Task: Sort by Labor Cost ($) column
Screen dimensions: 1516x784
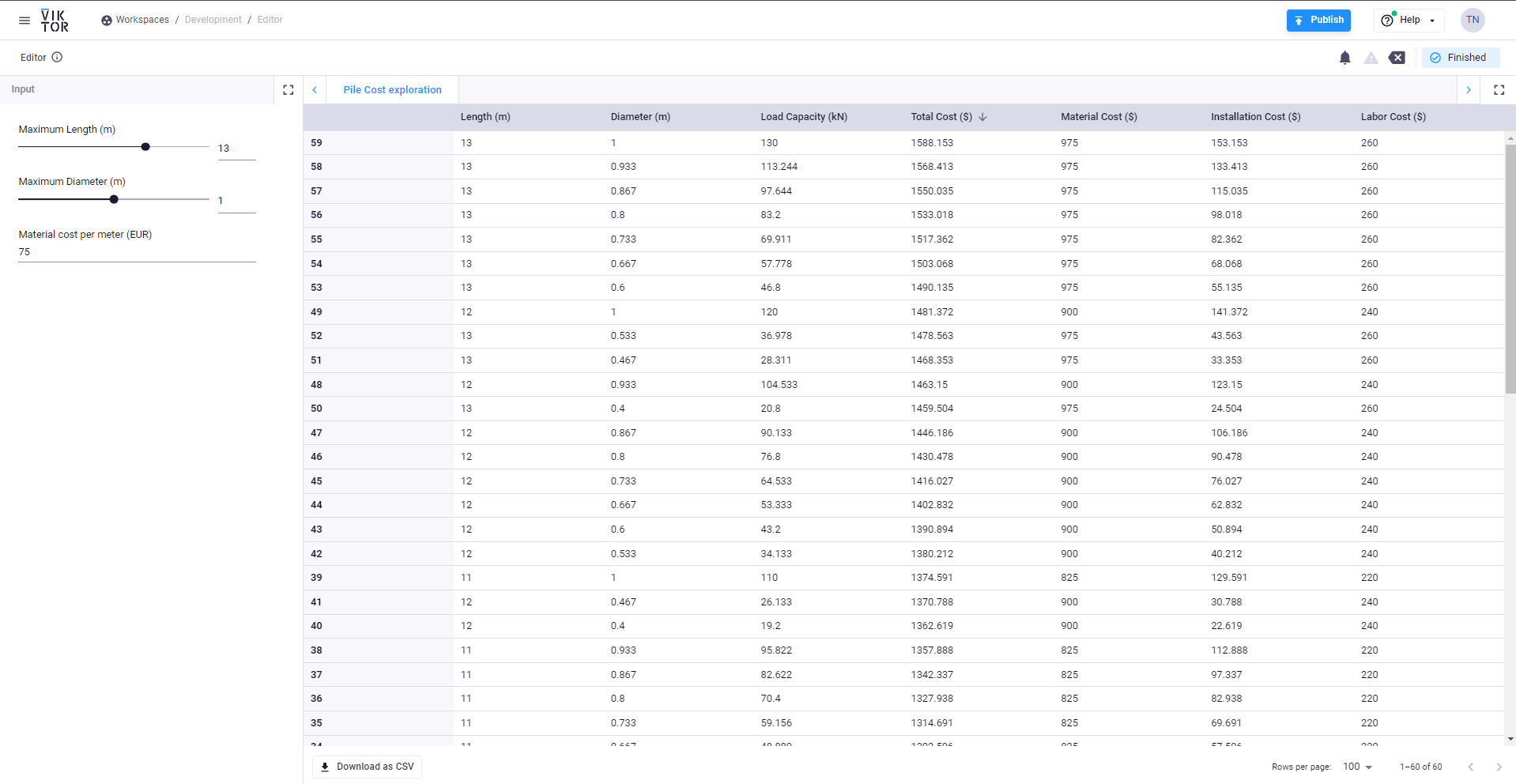Action: (1393, 117)
